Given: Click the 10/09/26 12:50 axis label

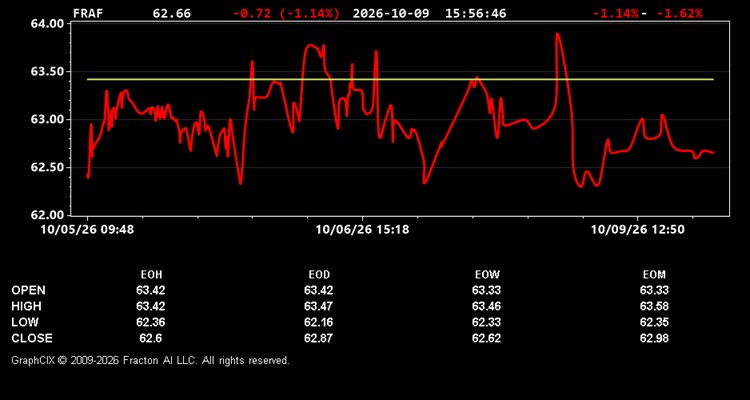Looking at the screenshot, I should point(638,230).
